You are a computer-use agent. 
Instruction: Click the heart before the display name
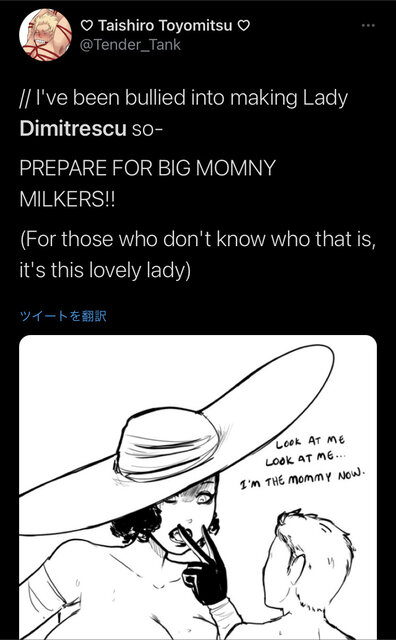point(87,26)
